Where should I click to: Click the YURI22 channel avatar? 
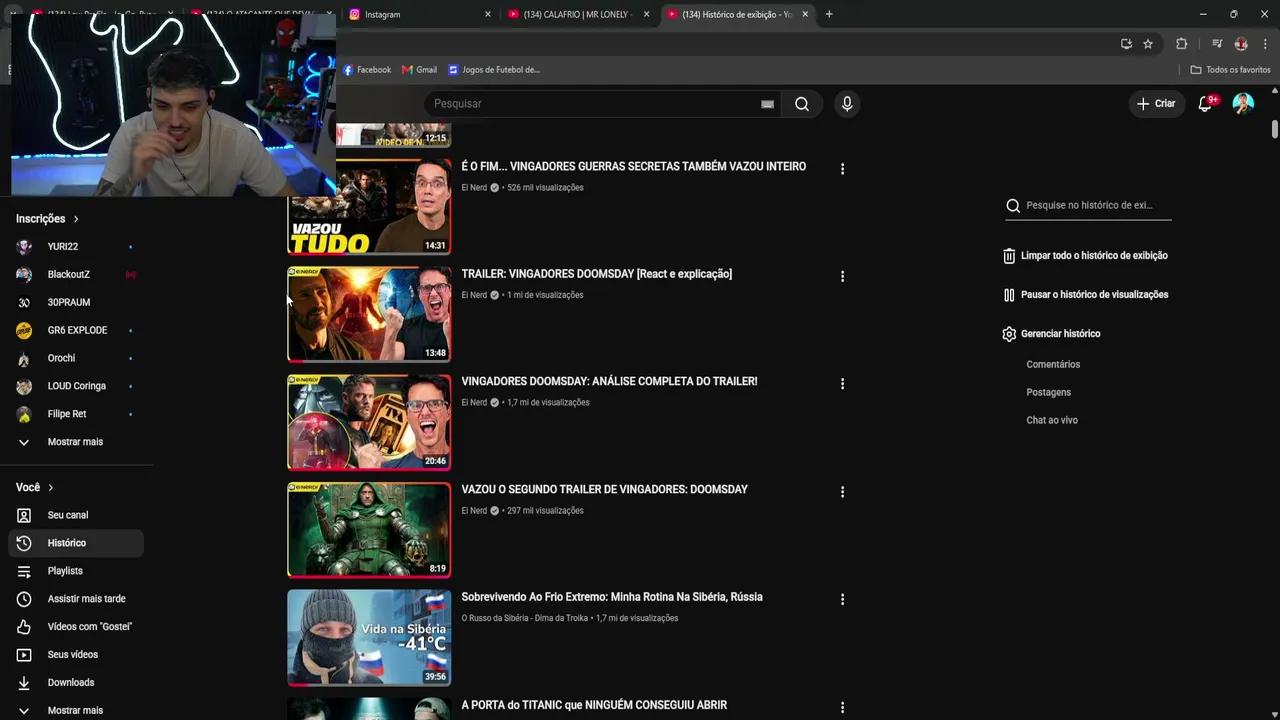[24, 247]
